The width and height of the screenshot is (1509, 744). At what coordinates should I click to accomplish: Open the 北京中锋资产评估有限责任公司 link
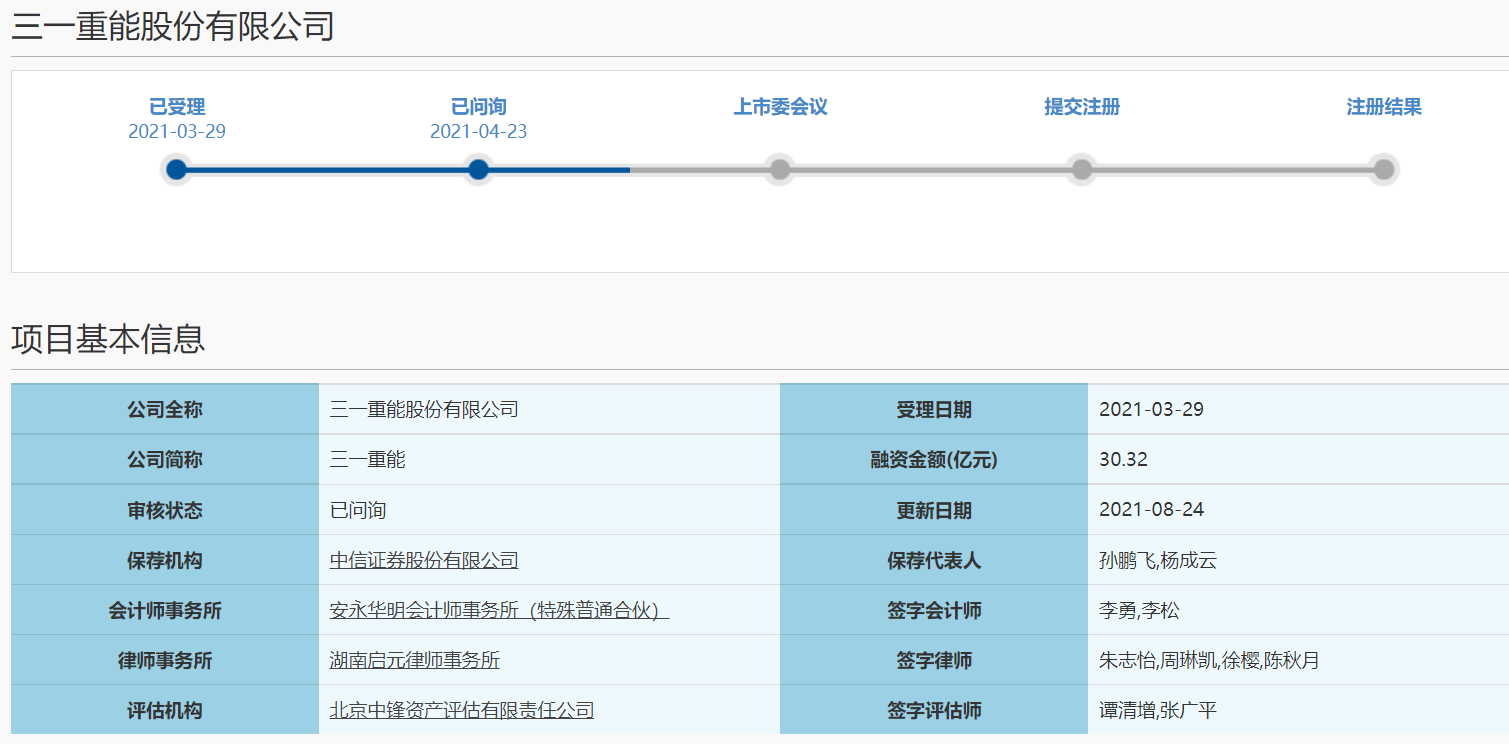click(x=462, y=710)
